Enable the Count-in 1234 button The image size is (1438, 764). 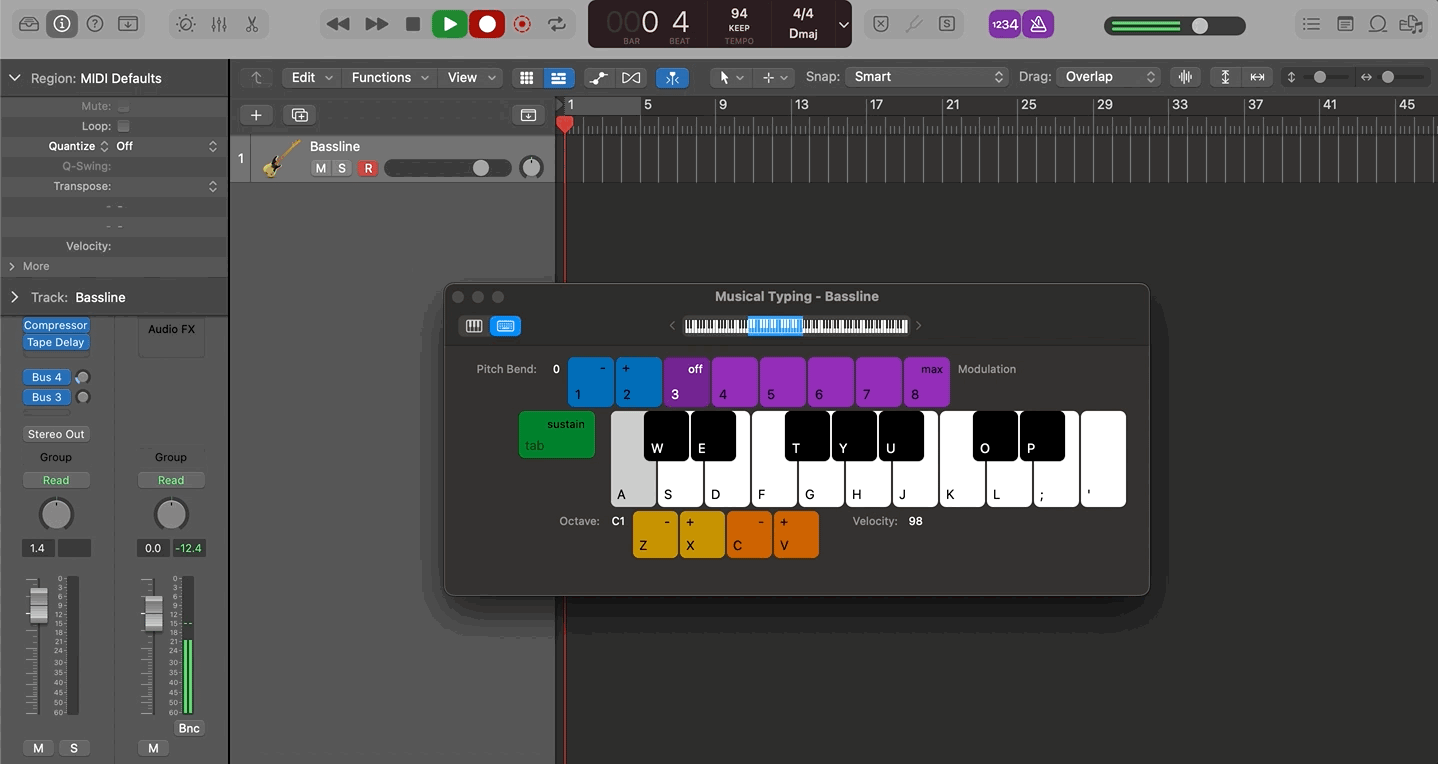[1003, 23]
